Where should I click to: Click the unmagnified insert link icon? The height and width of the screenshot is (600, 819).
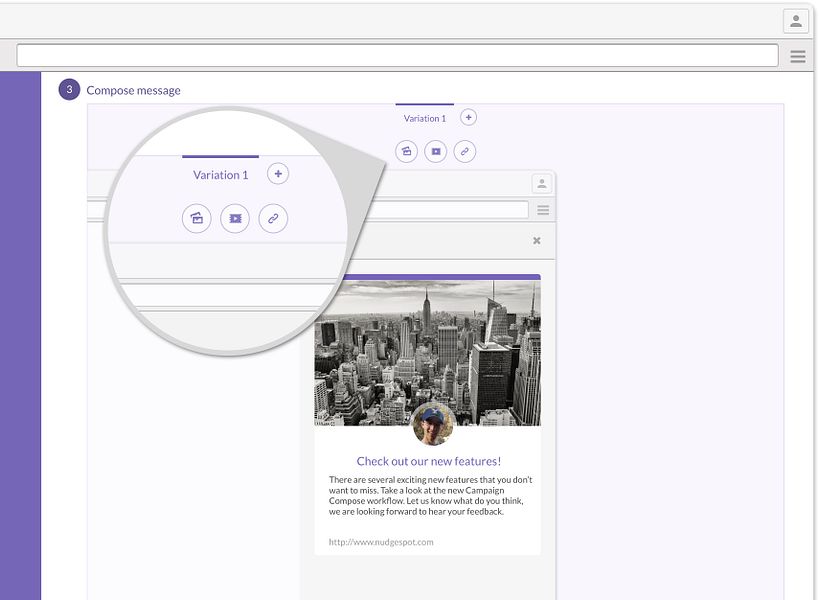click(465, 151)
